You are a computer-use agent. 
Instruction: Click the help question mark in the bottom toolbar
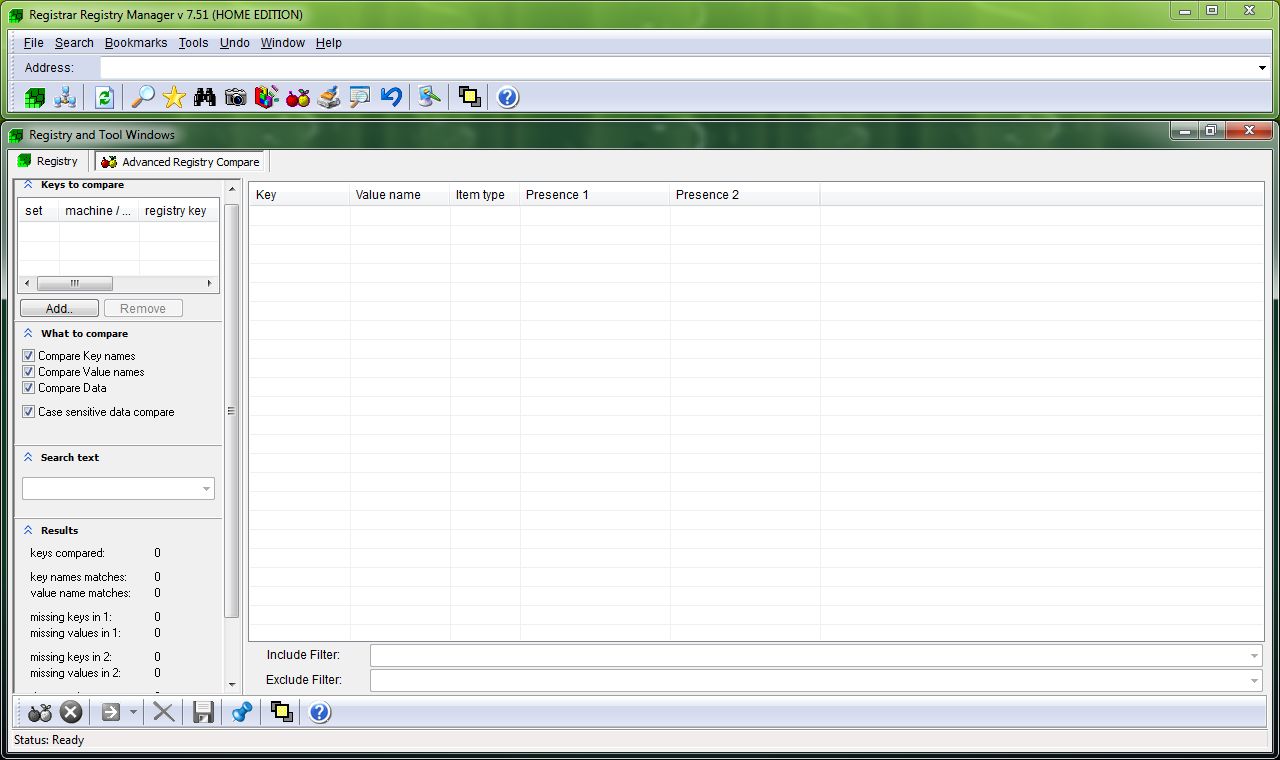point(320,712)
